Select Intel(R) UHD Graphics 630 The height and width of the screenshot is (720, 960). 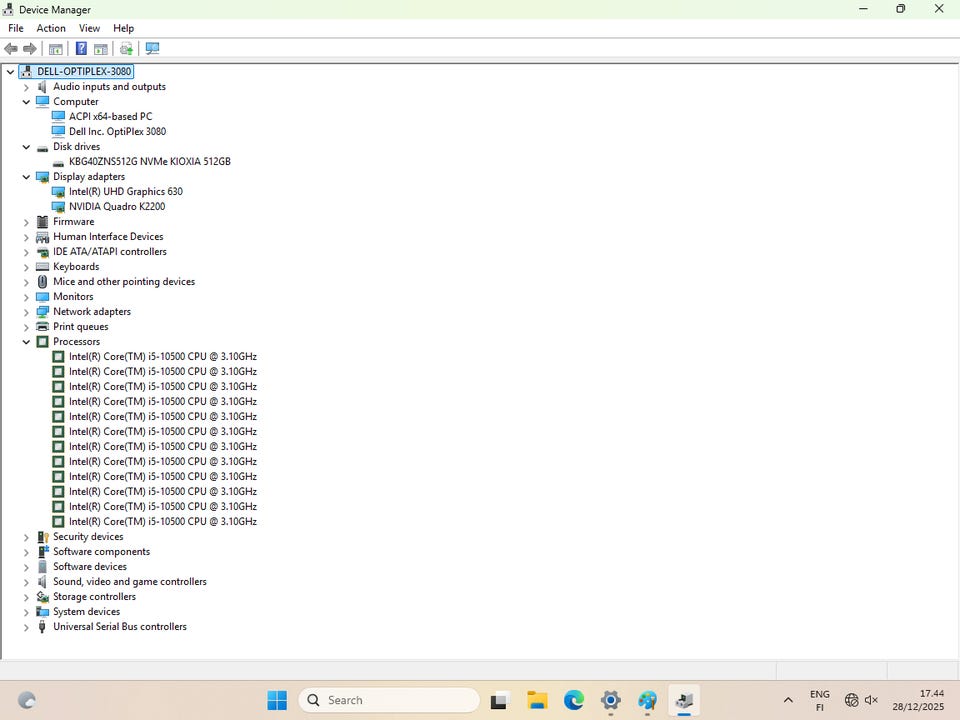[126, 192]
